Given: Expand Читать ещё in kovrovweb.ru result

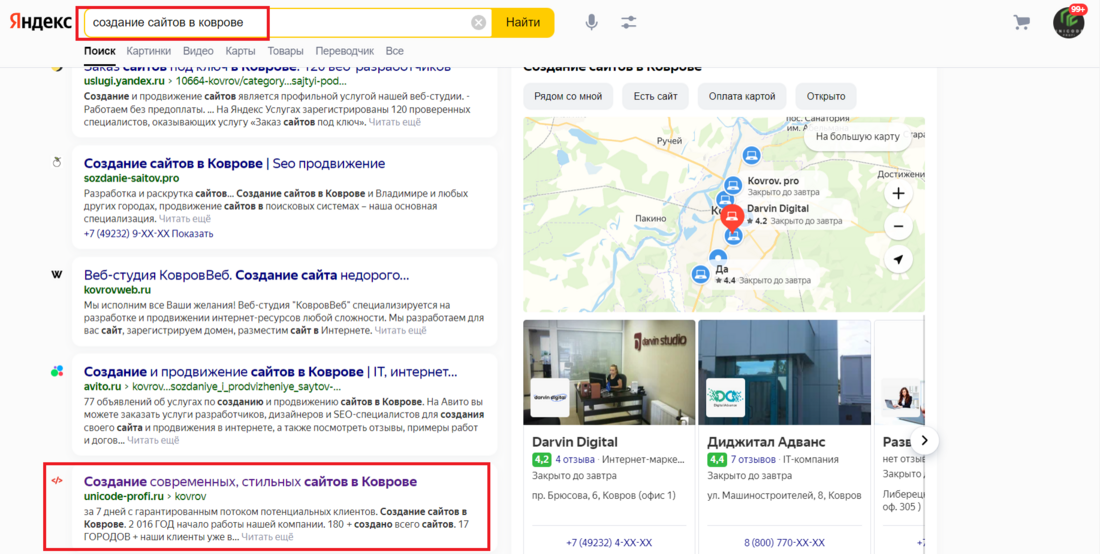Looking at the screenshot, I should 400,330.
